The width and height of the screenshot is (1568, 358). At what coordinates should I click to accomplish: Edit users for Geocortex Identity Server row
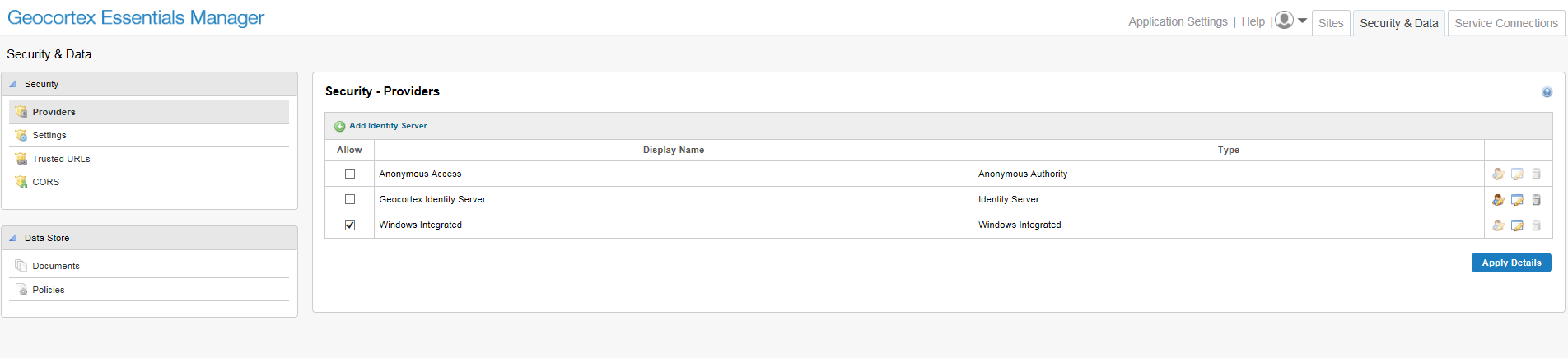pos(1498,200)
